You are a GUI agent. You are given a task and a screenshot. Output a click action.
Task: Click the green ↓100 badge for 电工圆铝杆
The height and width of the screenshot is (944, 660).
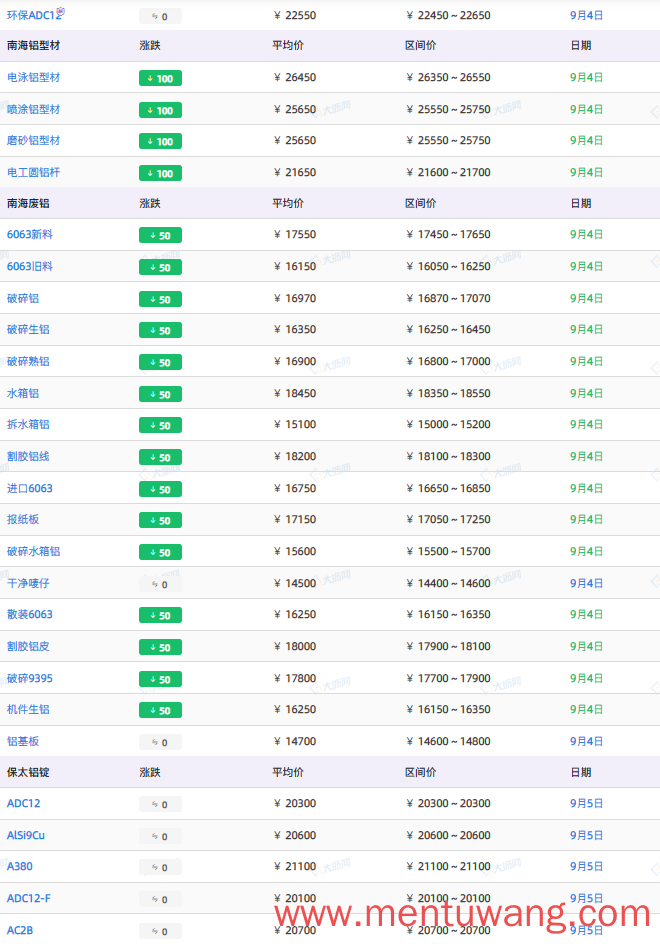(160, 173)
